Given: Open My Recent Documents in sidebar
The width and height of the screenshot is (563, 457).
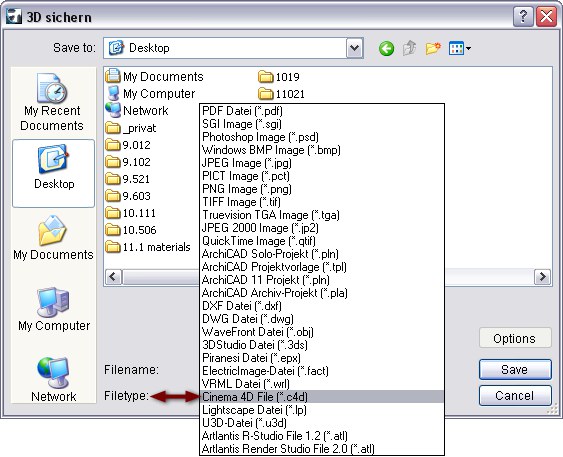Looking at the screenshot, I should tap(52, 102).
